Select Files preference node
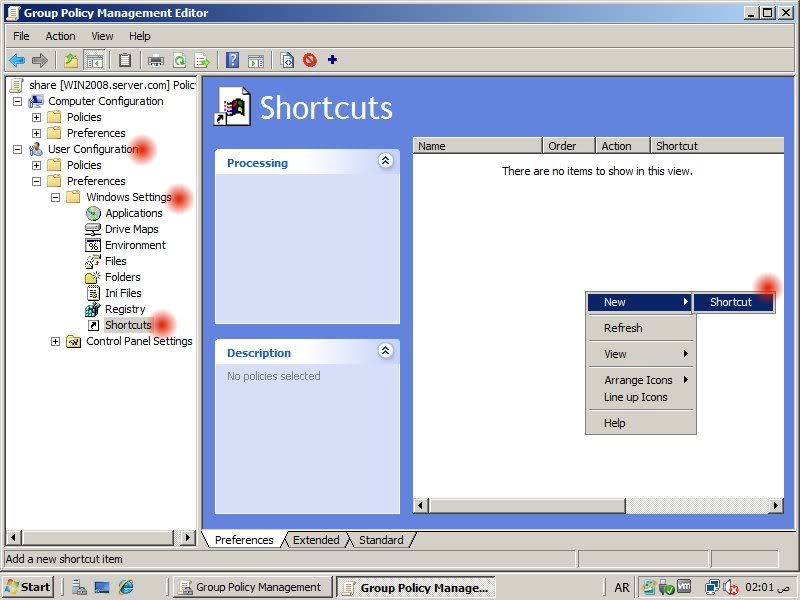800x600 pixels. click(x=116, y=261)
